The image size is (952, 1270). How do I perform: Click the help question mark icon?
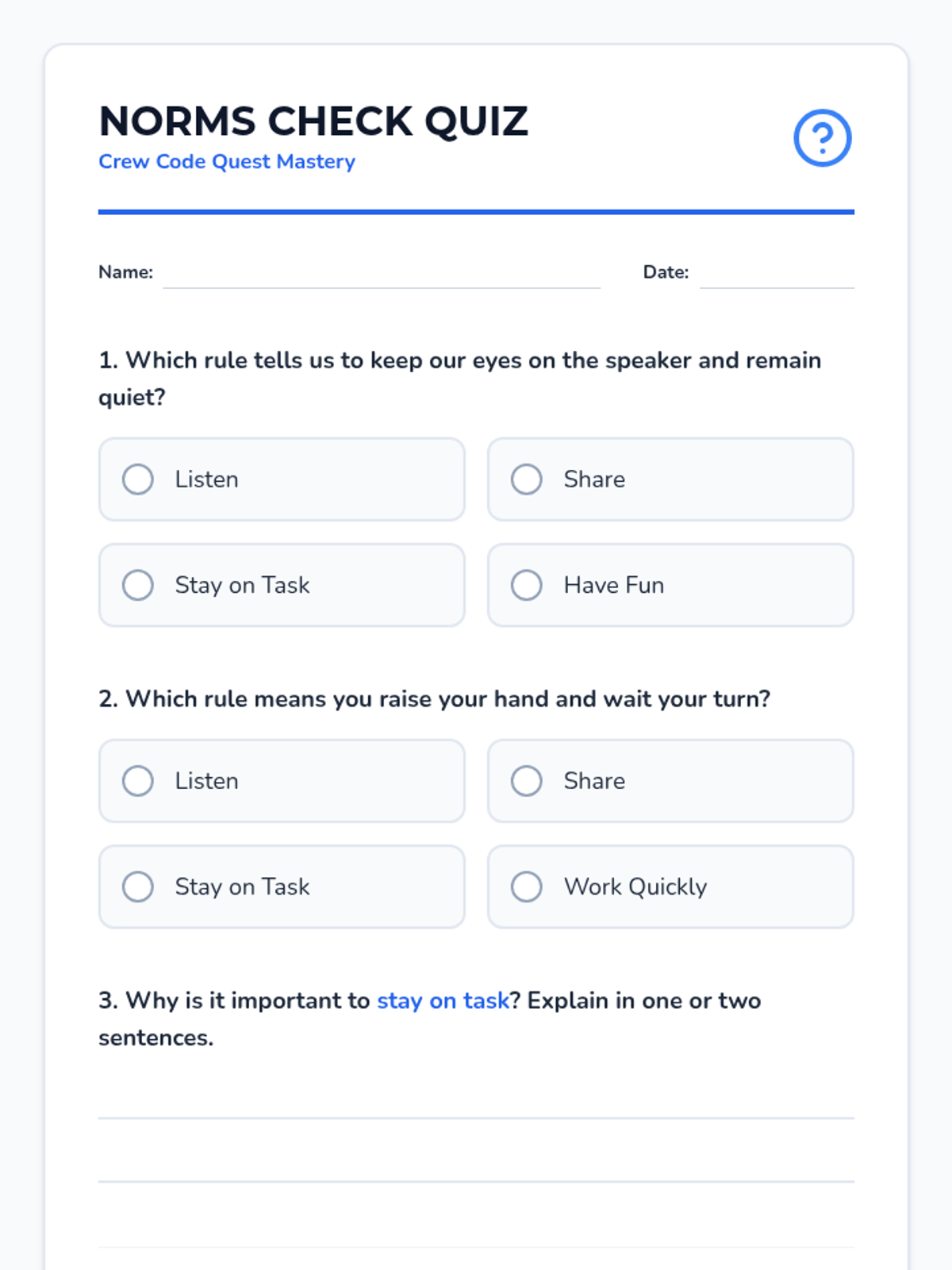click(823, 138)
